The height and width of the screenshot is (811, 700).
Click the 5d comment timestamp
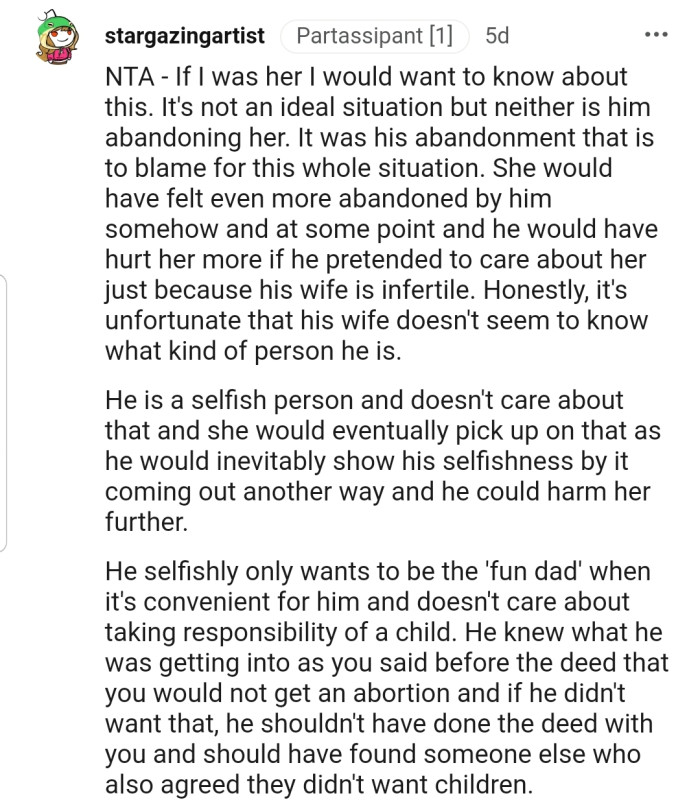coord(497,37)
